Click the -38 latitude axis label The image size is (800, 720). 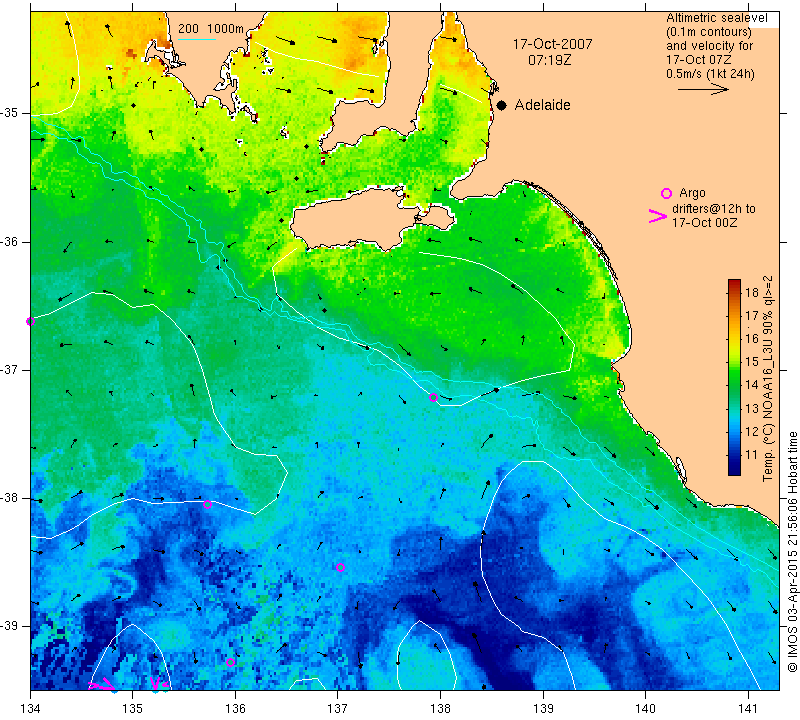point(10,498)
